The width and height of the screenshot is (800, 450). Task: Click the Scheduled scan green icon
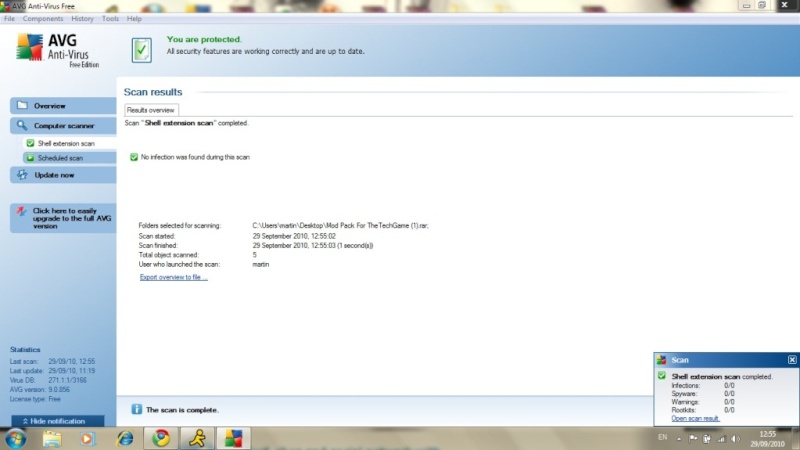[x=30, y=158]
